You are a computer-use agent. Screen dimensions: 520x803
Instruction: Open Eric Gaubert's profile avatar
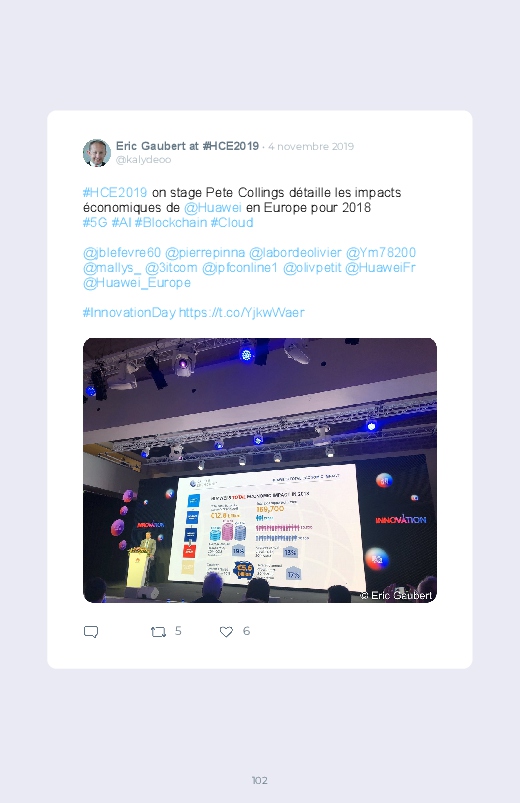point(97,153)
